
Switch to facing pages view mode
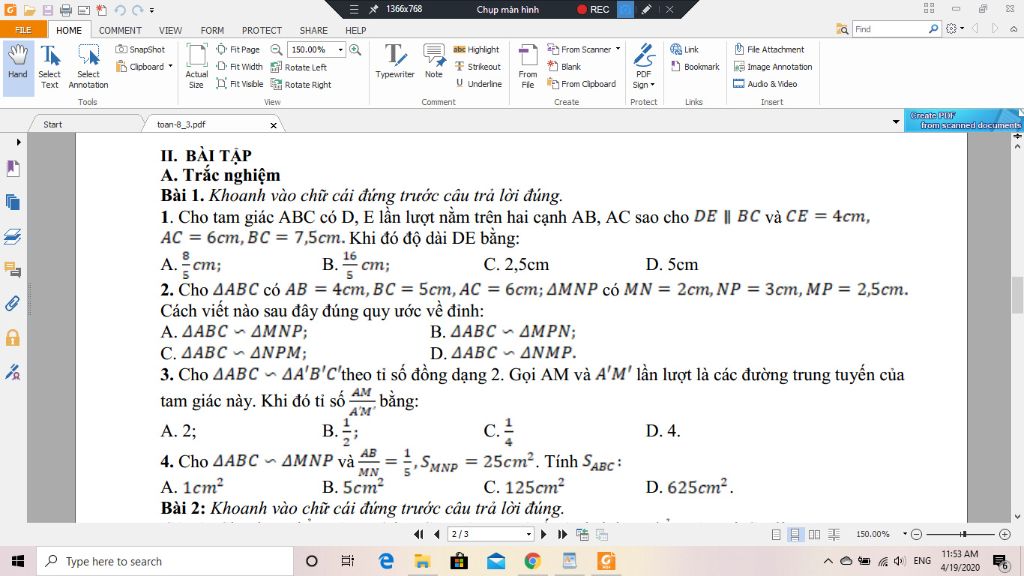pos(814,534)
